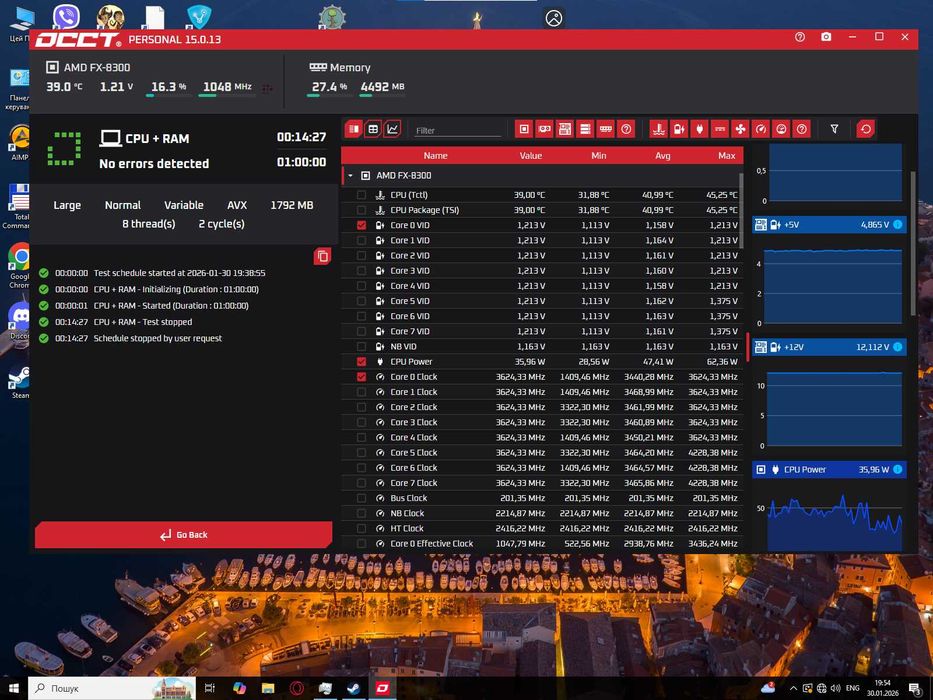Select the table-only monitoring view icon

pyautogui.click(x=373, y=129)
